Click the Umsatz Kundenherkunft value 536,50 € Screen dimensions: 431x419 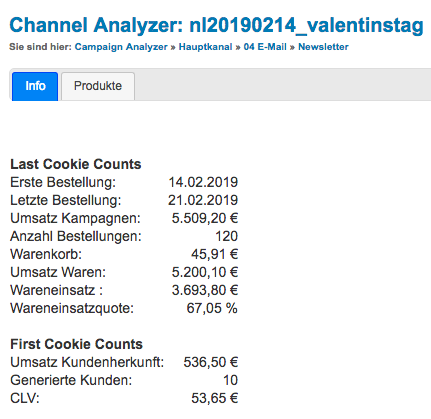(211, 362)
